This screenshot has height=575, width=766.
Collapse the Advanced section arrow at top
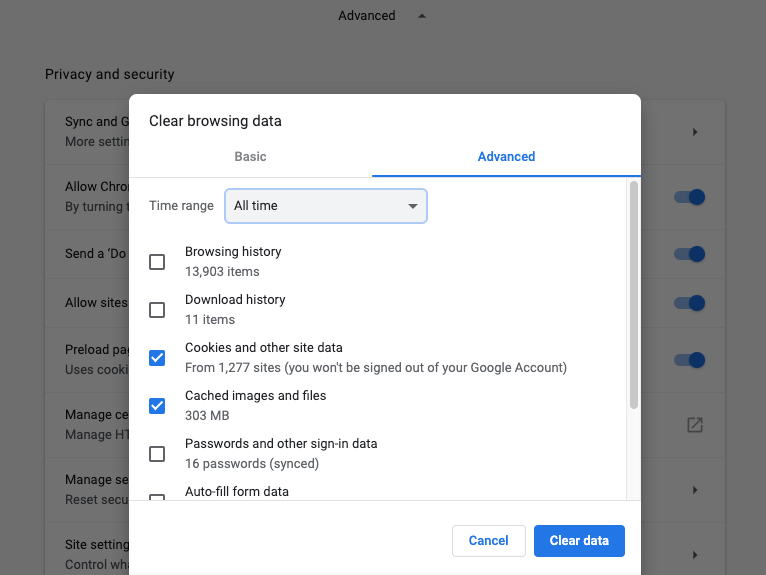421,16
